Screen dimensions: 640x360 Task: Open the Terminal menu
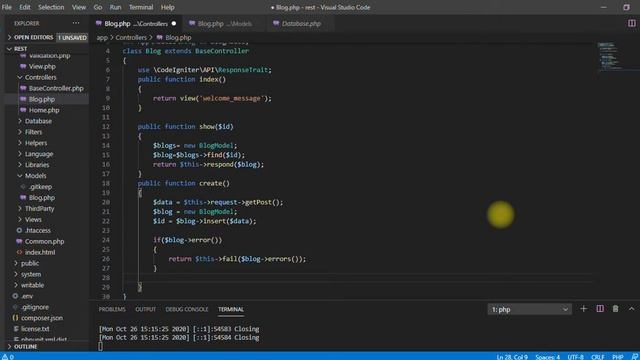click(141, 7)
